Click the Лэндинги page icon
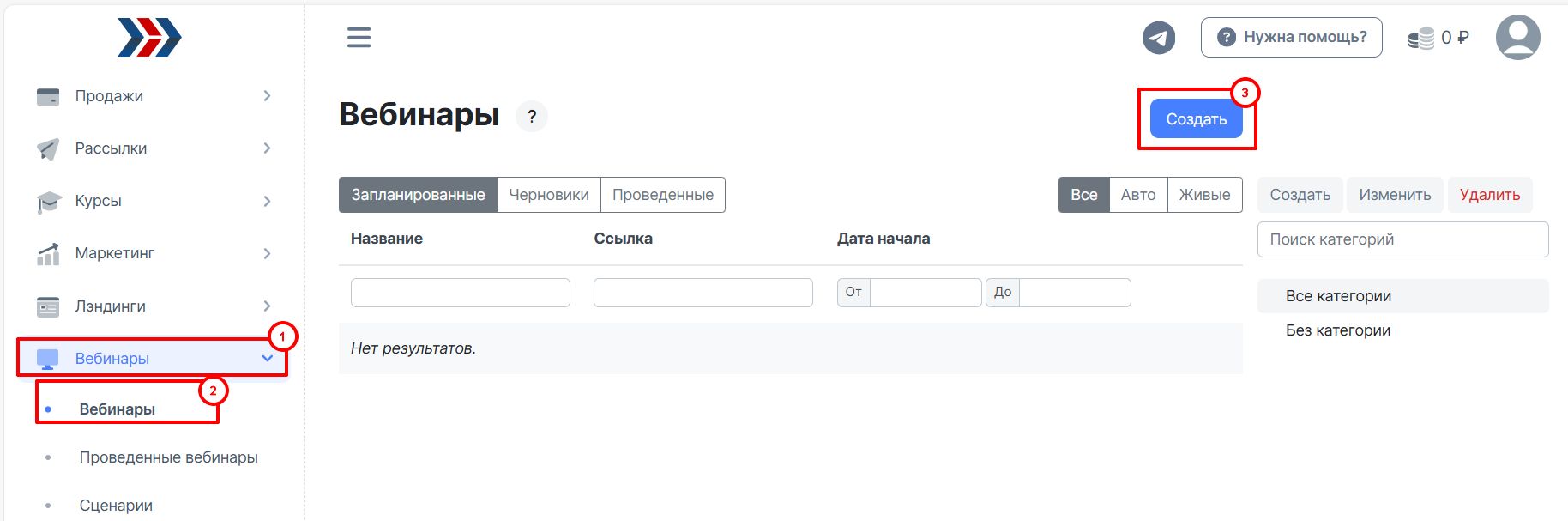This screenshot has width=1568, height=521. point(48,306)
